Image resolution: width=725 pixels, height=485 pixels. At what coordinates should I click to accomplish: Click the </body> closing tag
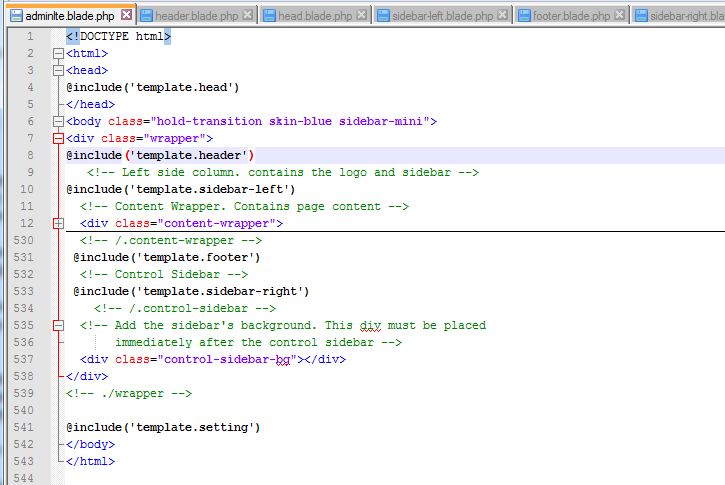point(90,445)
